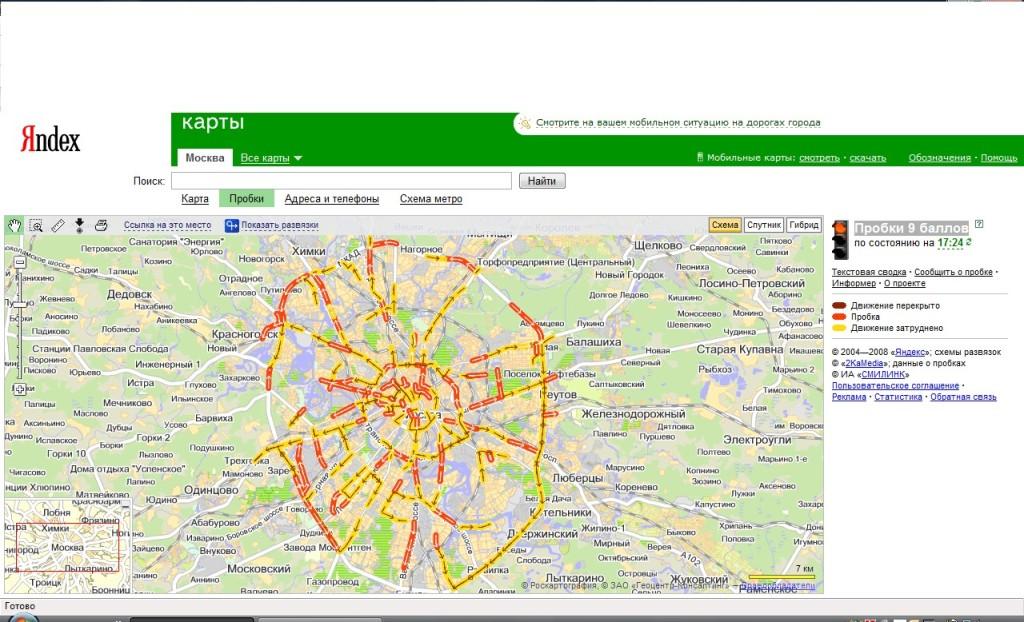The image size is (1024, 622).
Task: Open the mobile traffic situation link
Action: point(678,123)
